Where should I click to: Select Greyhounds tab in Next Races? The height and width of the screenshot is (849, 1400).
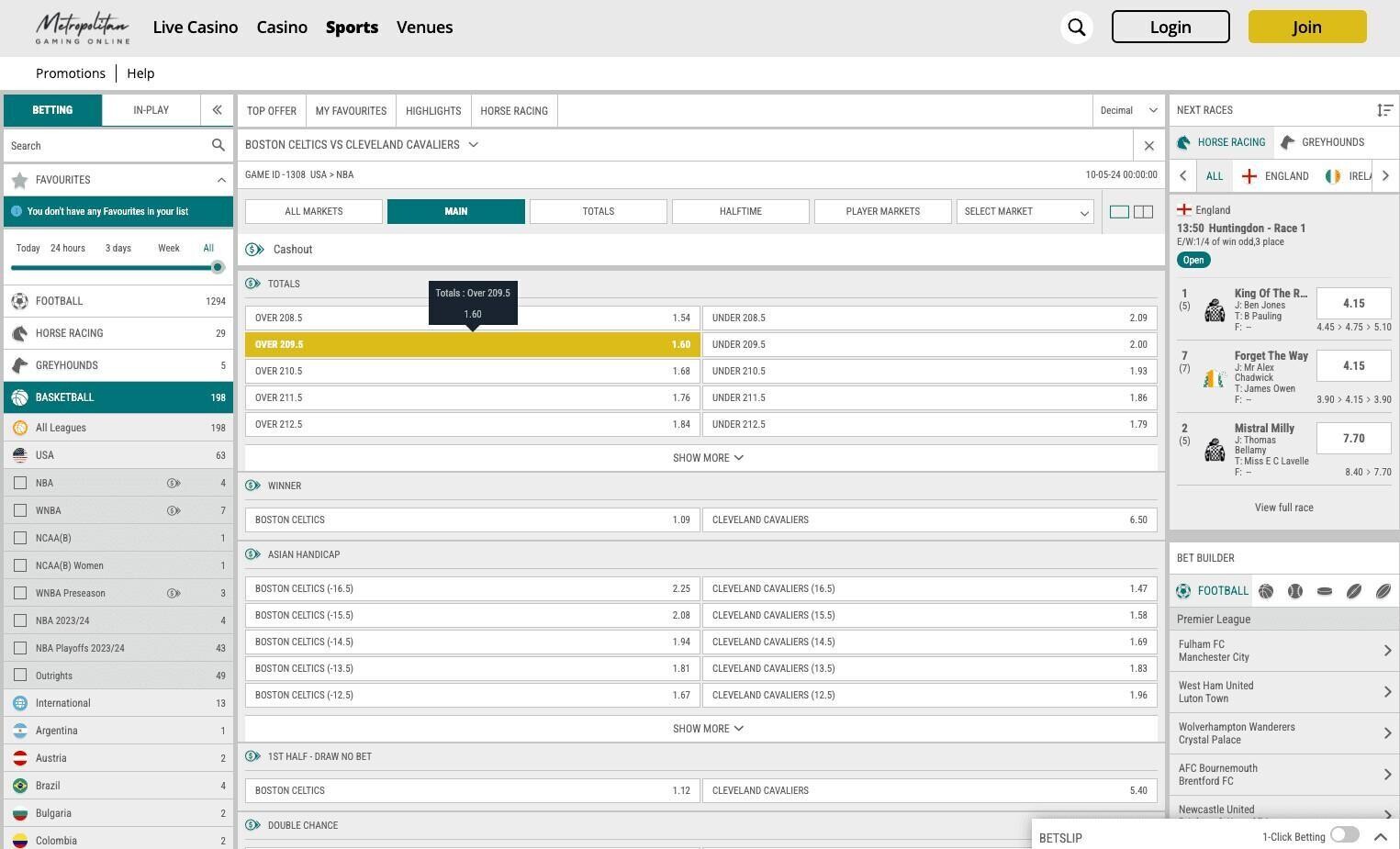click(x=1322, y=142)
